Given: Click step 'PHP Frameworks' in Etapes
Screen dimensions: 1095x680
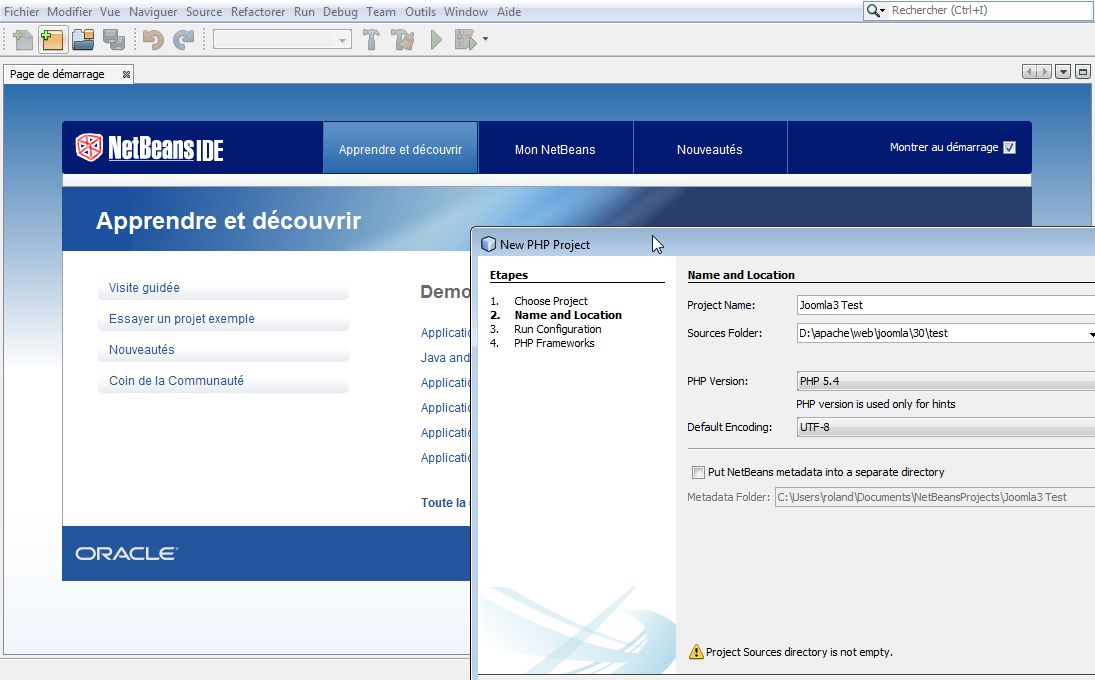Looking at the screenshot, I should [x=554, y=343].
